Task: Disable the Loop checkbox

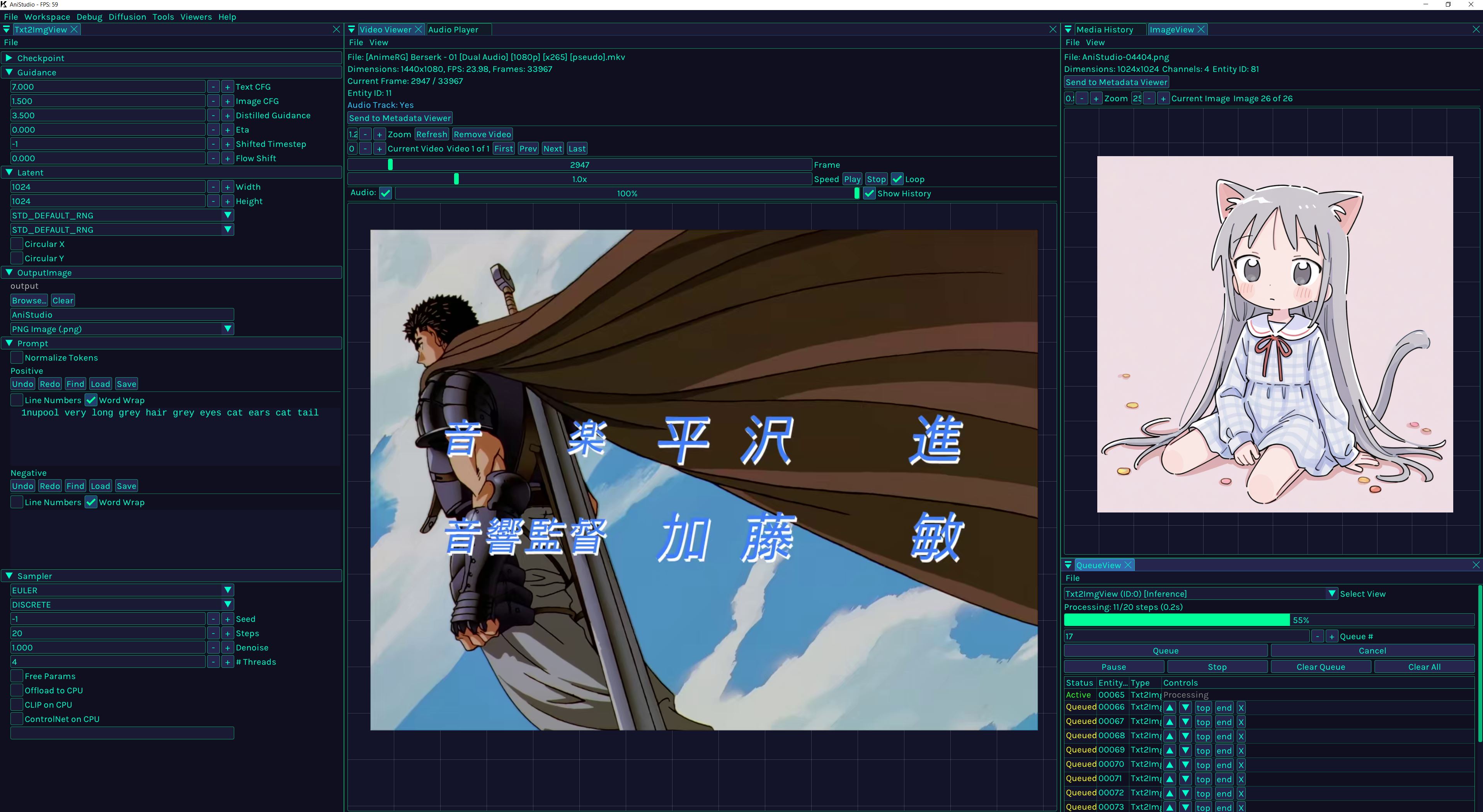Action: [897, 179]
